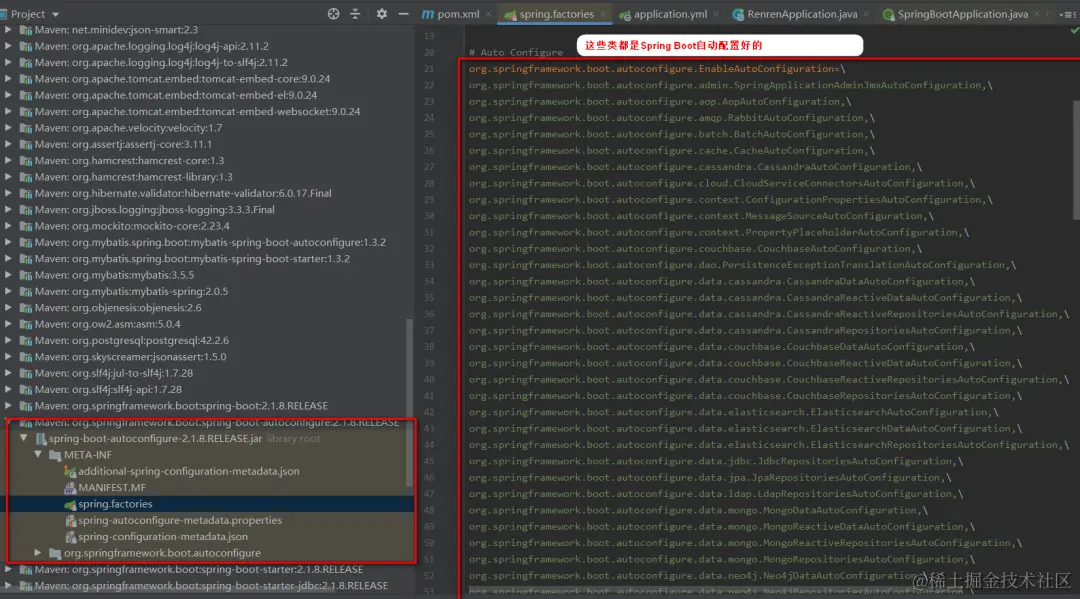Image resolution: width=1080 pixels, height=599 pixels.
Task: Click the editor vertical scrollbar thumb
Action: [x=1076, y=160]
